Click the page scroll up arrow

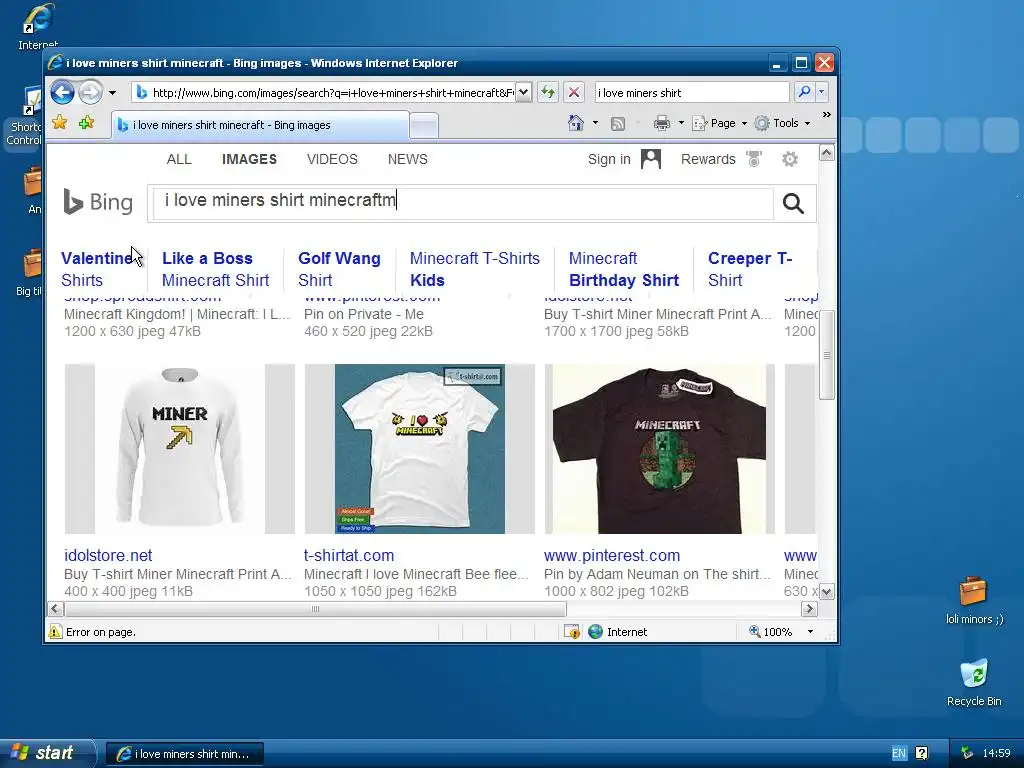pos(826,153)
